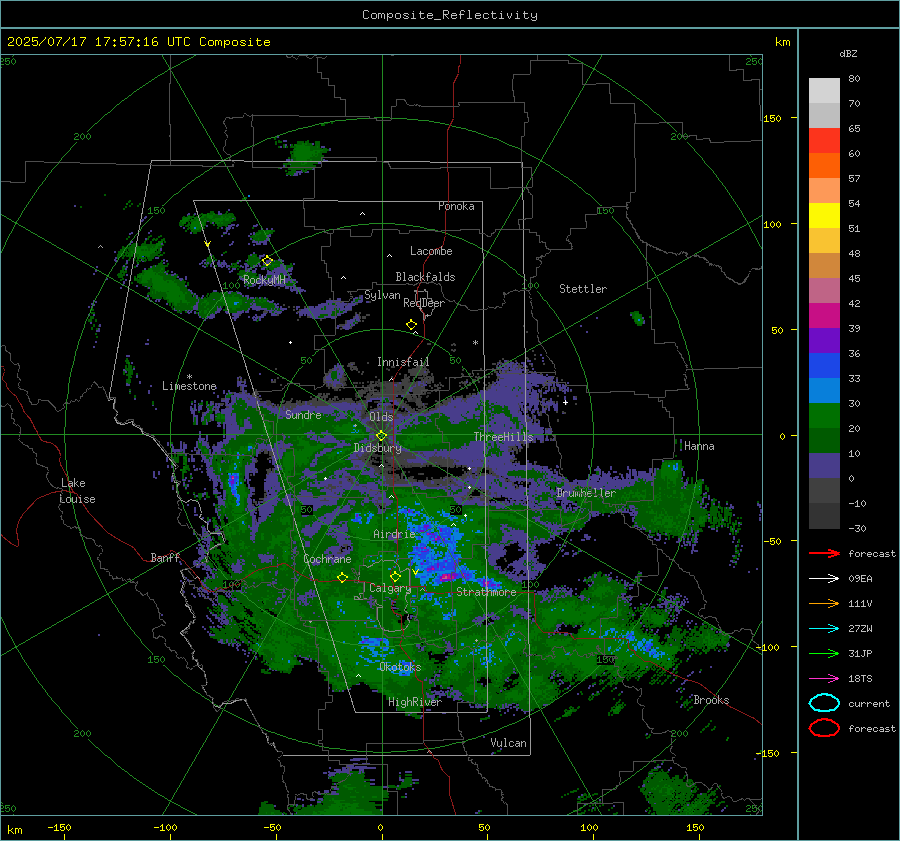Image resolution: width=900 pixels, height=841 pixels.
Task: Click the 18TS legend label
Action: coord(860,679)
